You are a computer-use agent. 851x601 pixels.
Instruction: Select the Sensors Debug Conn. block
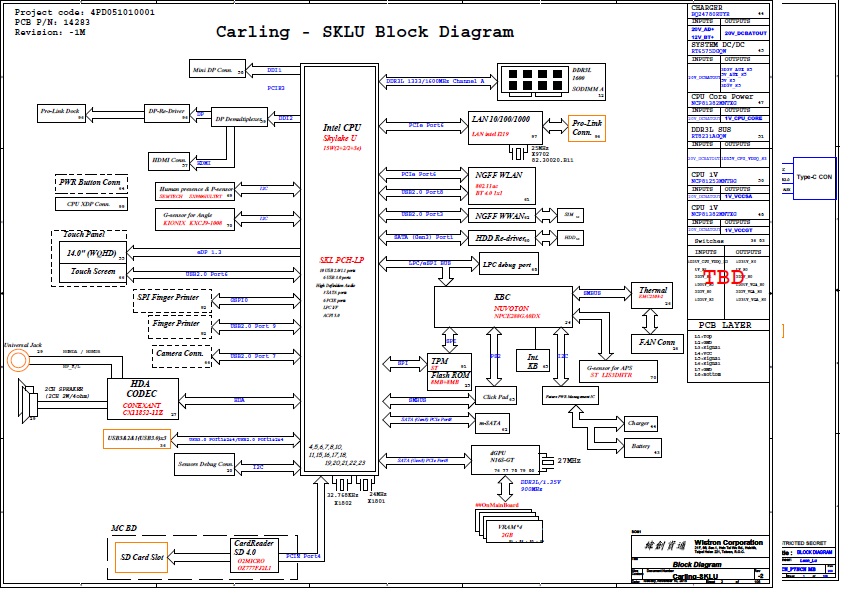[x=205, y=465]
